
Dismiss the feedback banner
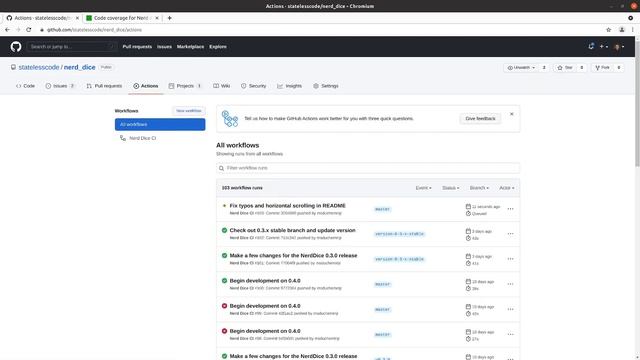click(x=511, y=114)
